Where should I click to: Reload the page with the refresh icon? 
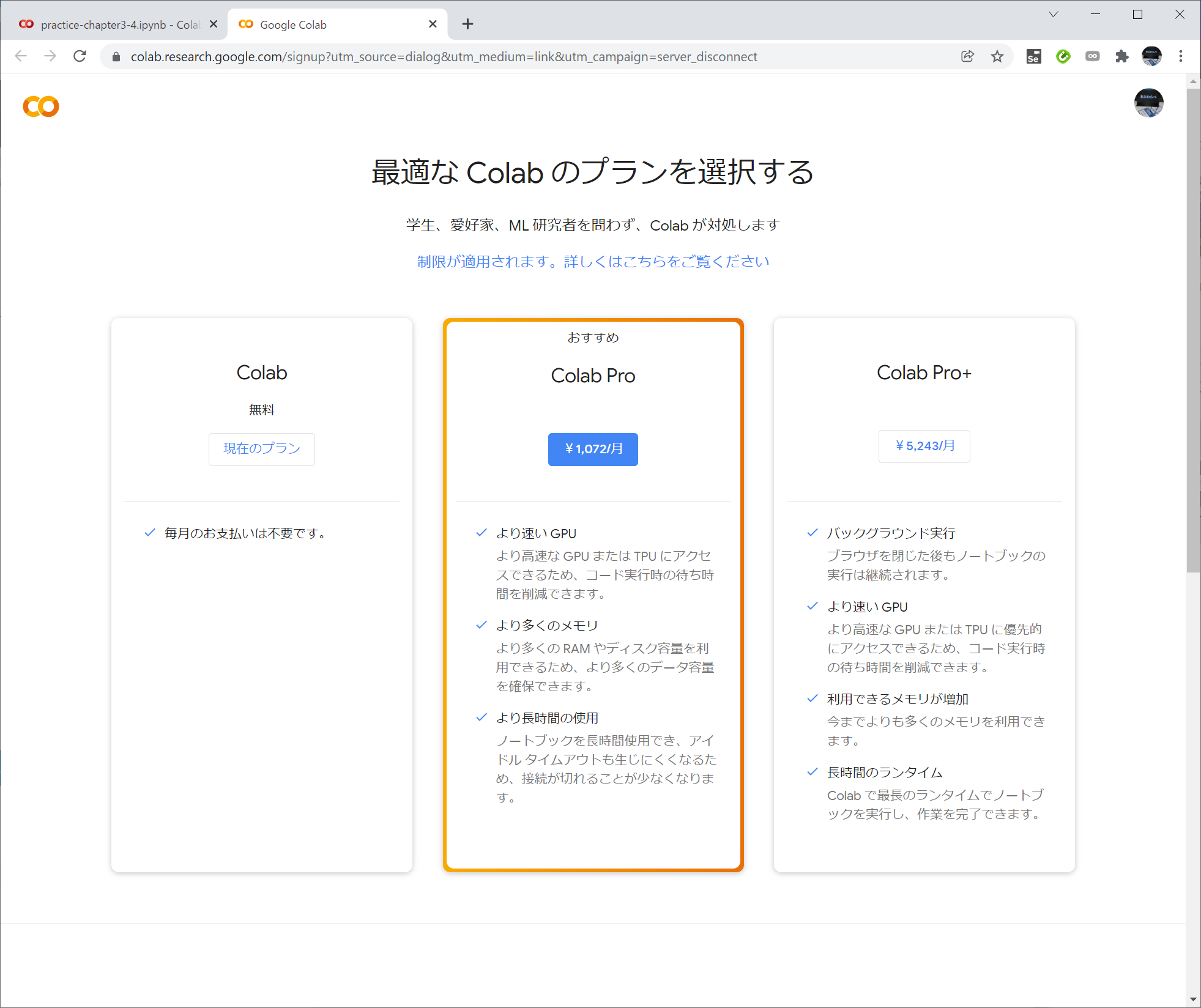point(80,57)
